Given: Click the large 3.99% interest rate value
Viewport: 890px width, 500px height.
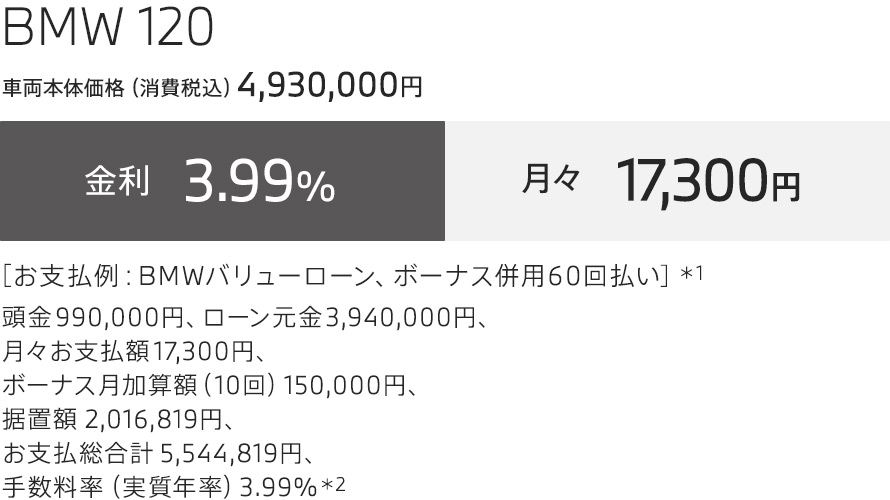Looking at the screenshot, I should pos(259,182).
